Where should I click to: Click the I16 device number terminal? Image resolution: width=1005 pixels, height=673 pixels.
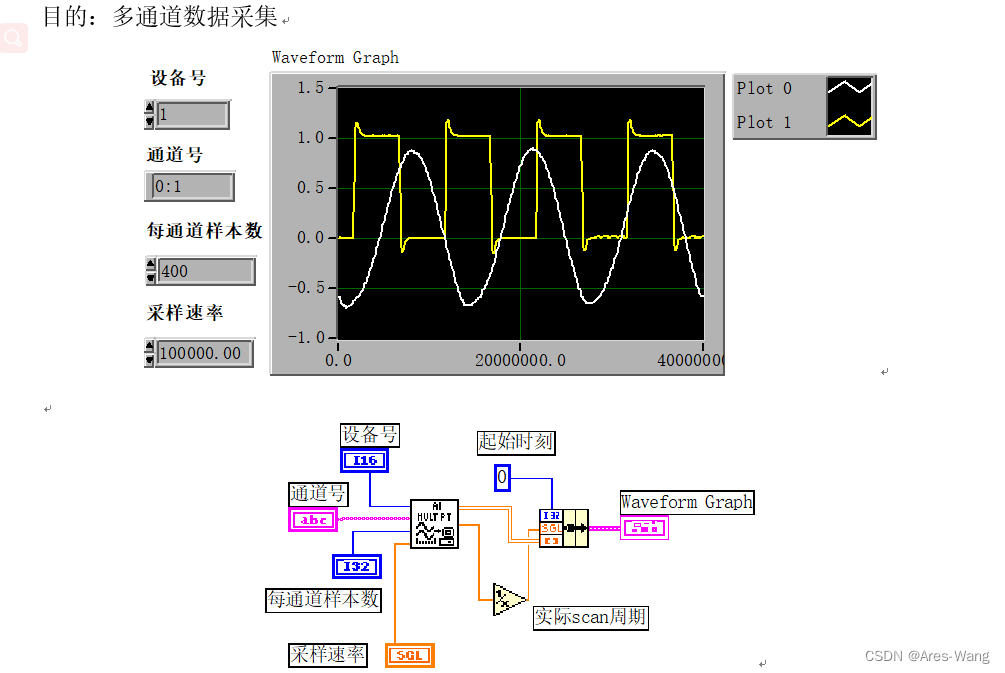click(364, 460)
